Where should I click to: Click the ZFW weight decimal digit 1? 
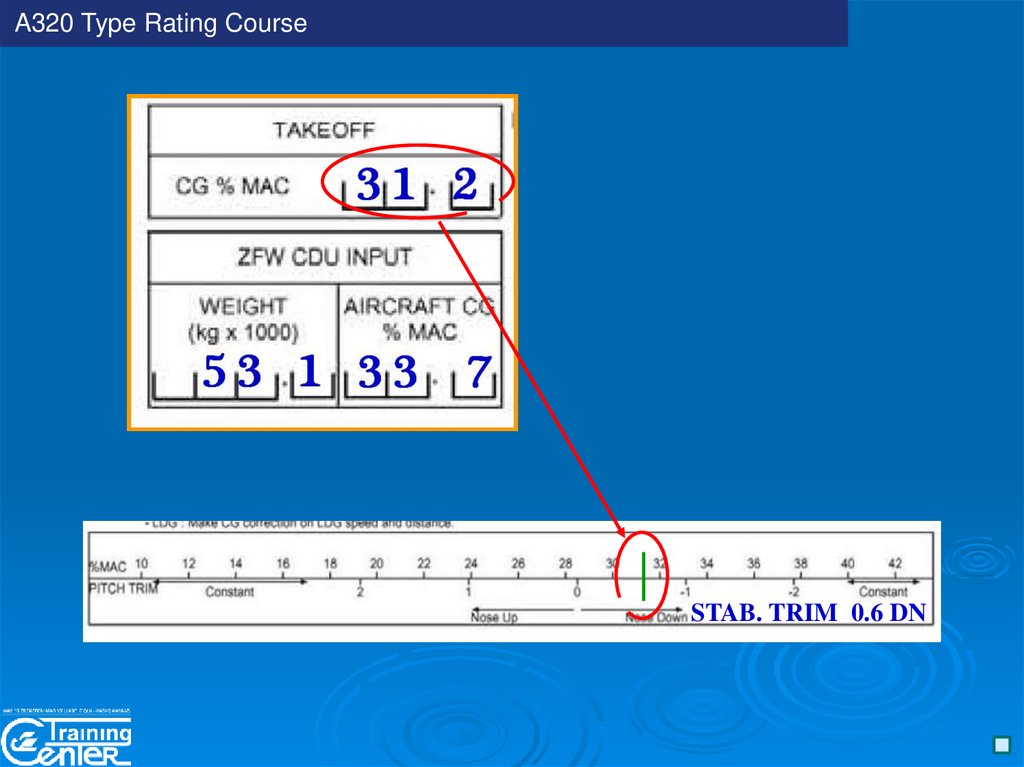[310, 370]
